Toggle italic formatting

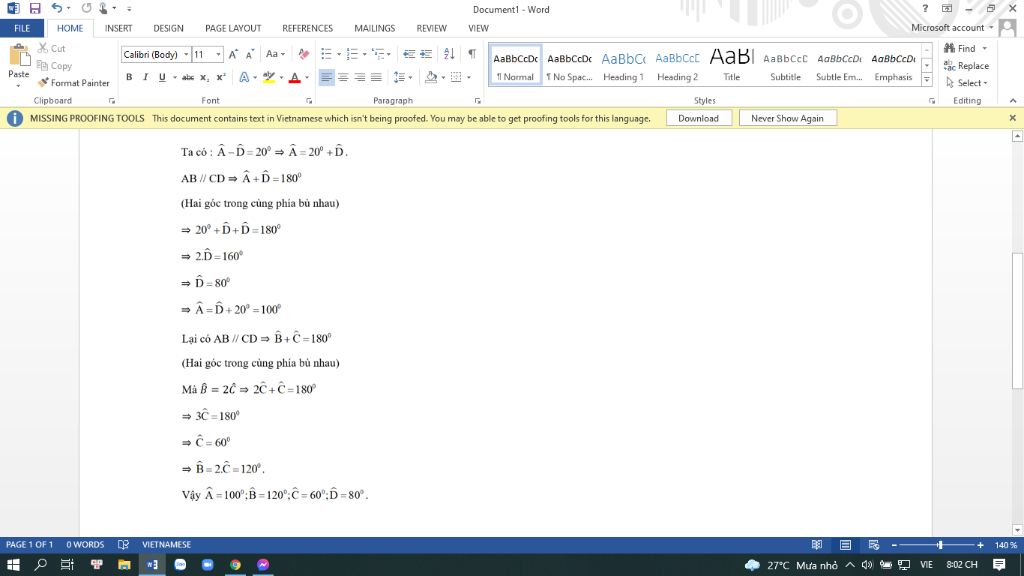tap(145, 77)
